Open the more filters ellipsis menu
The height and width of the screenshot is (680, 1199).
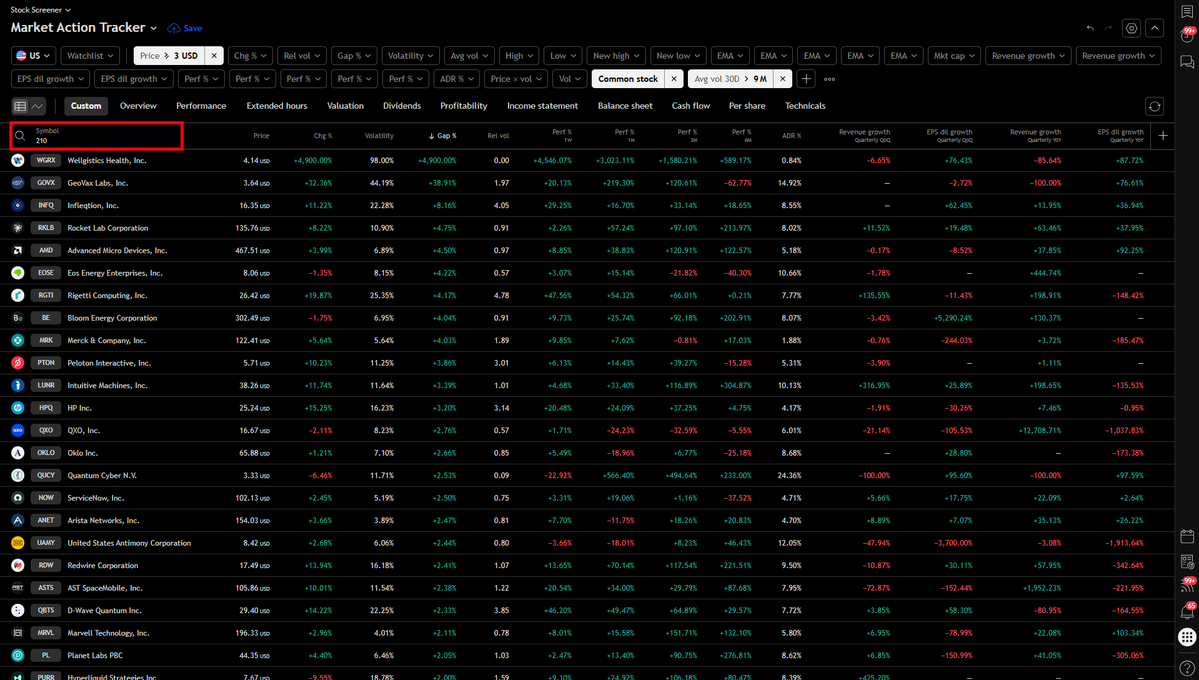(x=830, y=79)
